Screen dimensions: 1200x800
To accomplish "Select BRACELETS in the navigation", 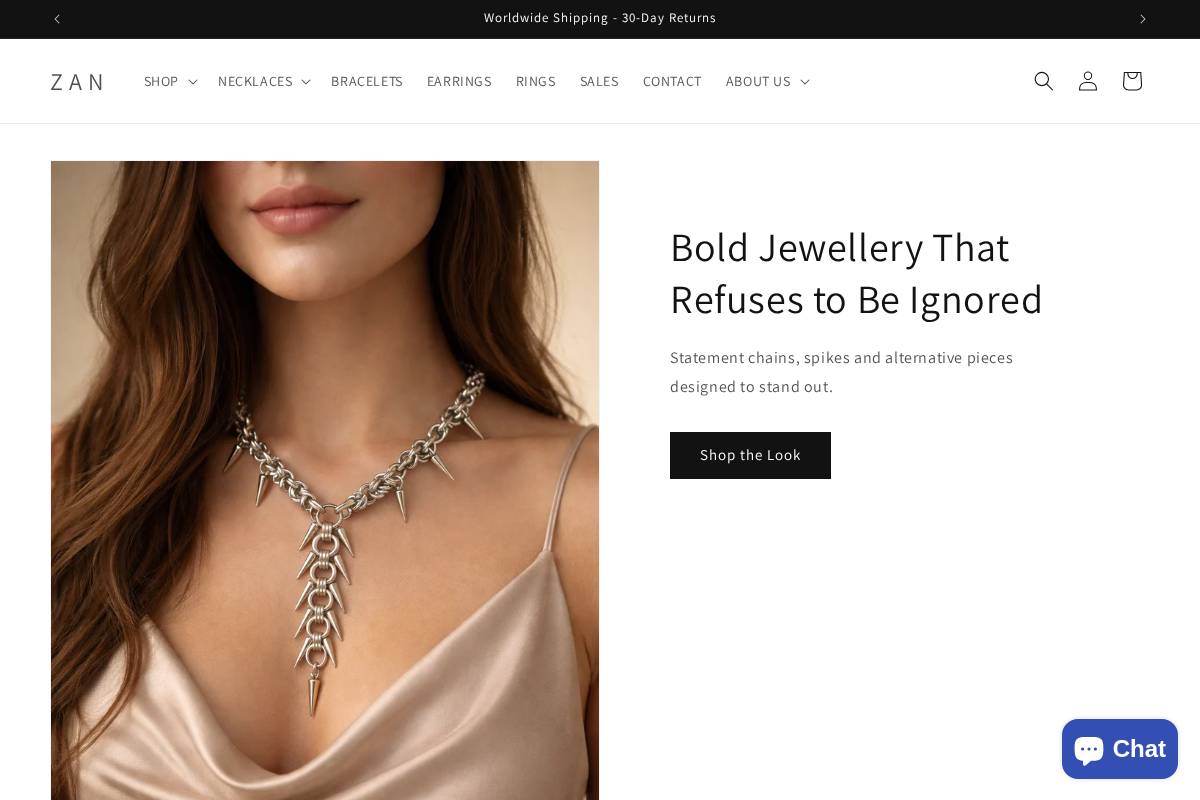I will click(x=366, y=81).
